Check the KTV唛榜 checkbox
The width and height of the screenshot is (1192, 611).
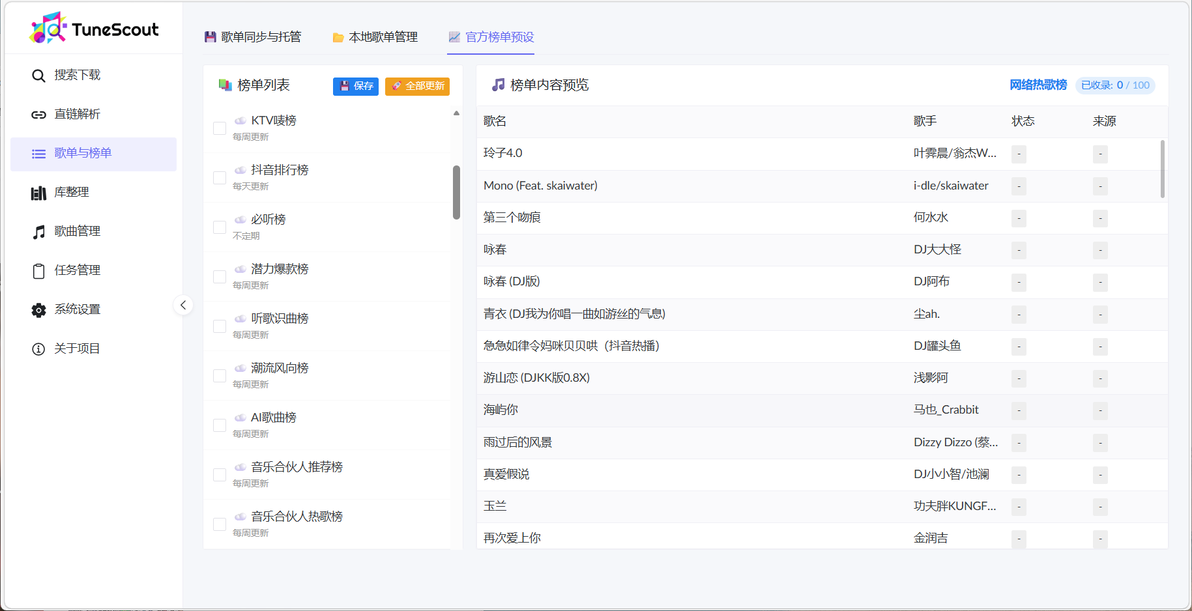coord(220,128)
